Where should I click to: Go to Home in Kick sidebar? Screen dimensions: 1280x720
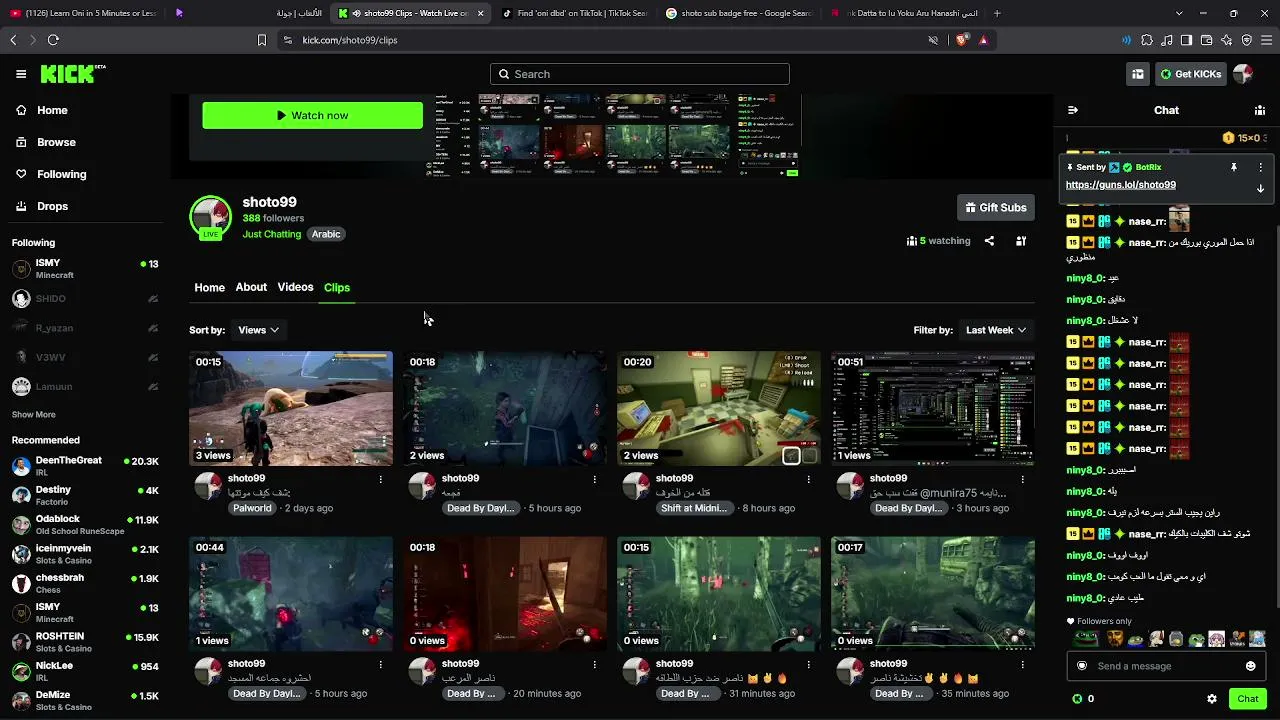(52, 110)
